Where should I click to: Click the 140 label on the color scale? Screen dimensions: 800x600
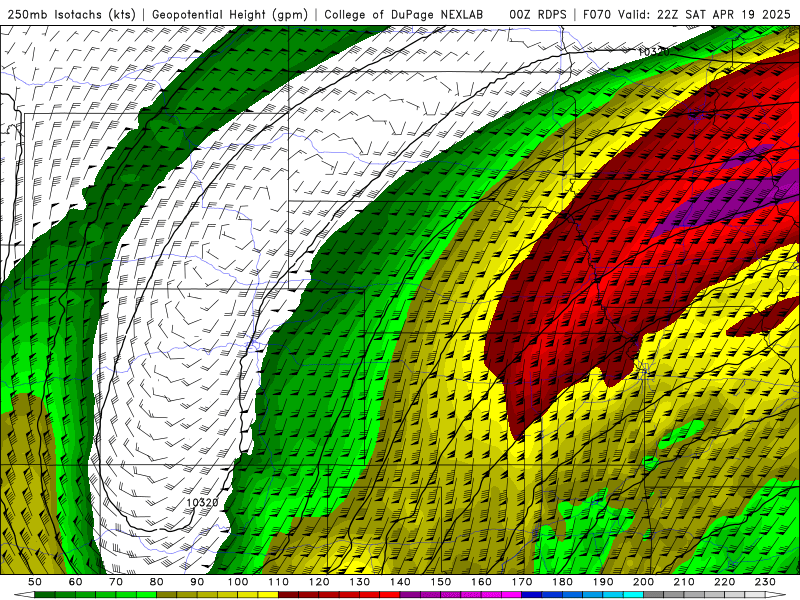[400, 582]
